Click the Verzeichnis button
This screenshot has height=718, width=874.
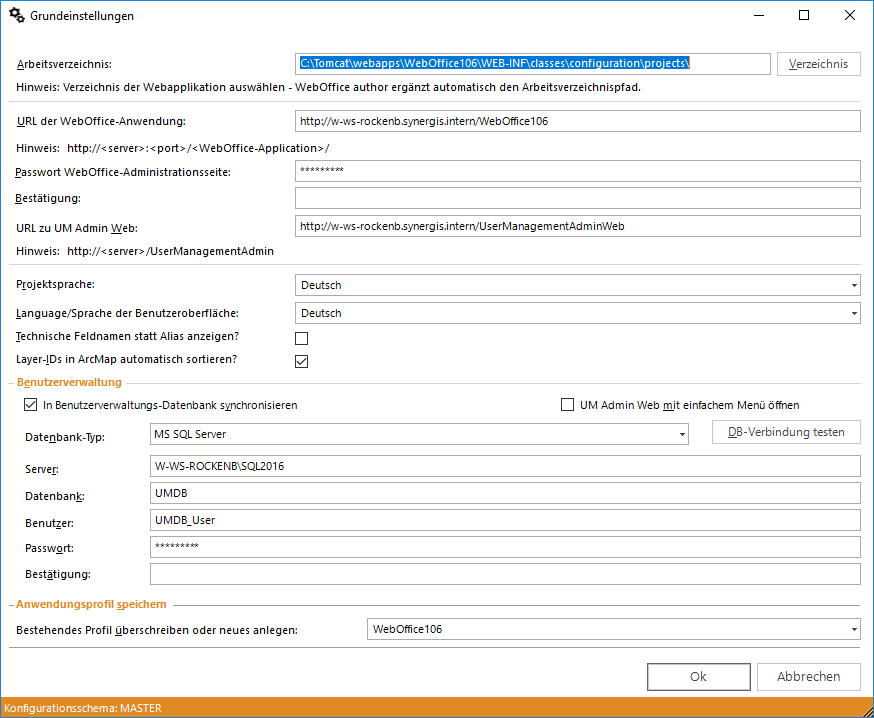820,63
